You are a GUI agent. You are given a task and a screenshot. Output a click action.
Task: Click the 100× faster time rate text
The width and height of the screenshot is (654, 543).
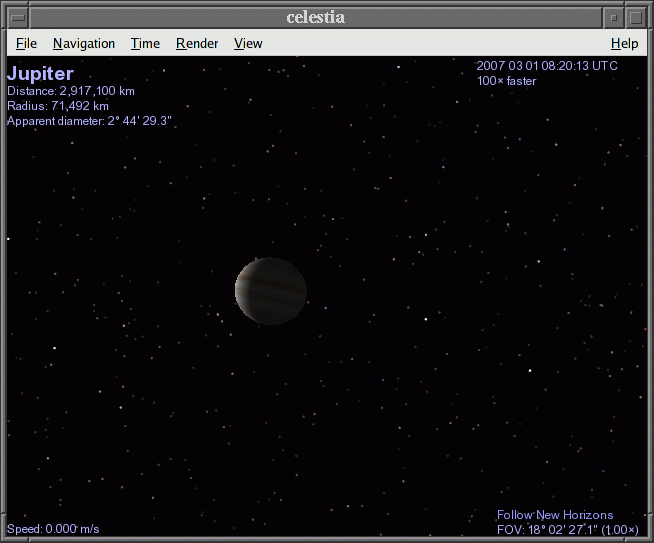coord(506,81)
